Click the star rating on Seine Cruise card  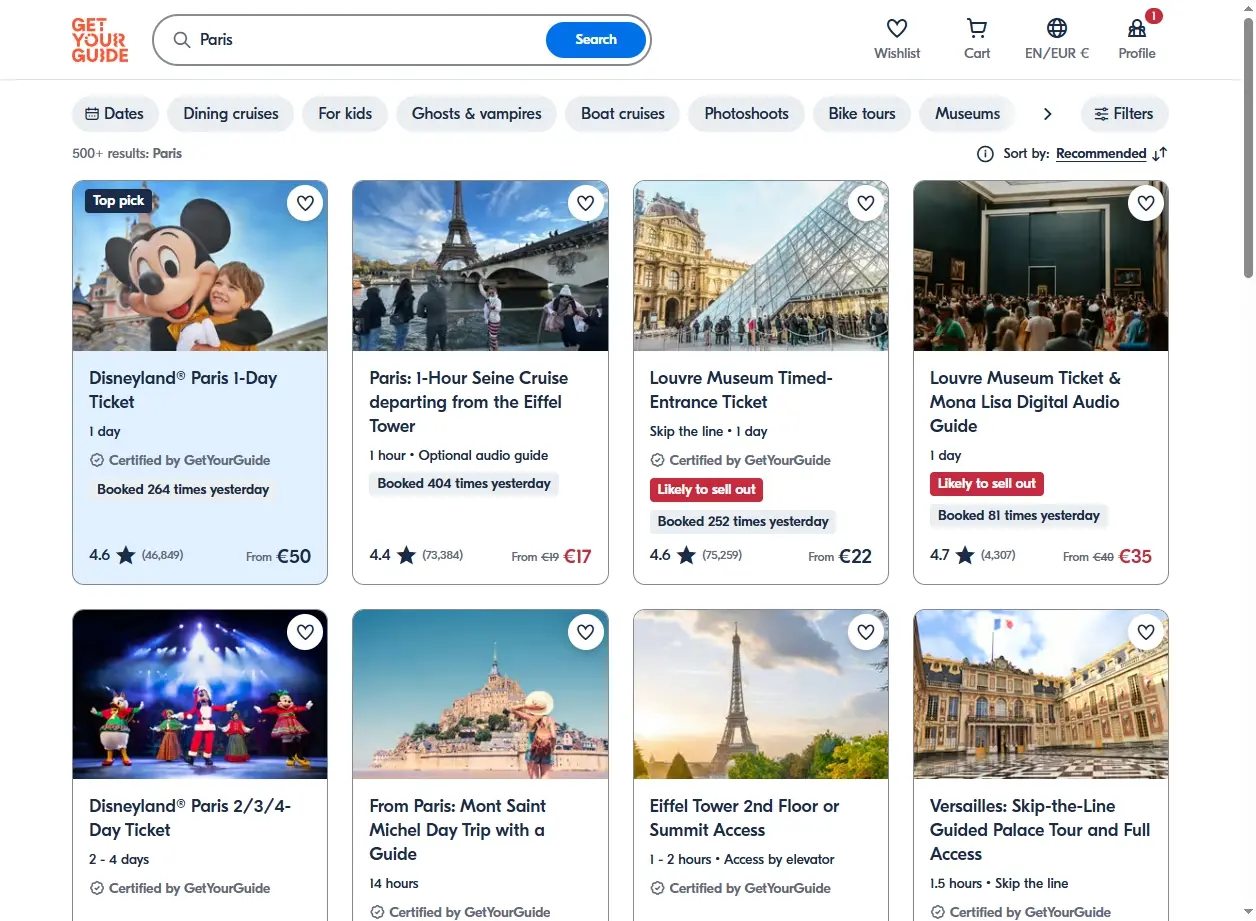[x=406, y=555]
